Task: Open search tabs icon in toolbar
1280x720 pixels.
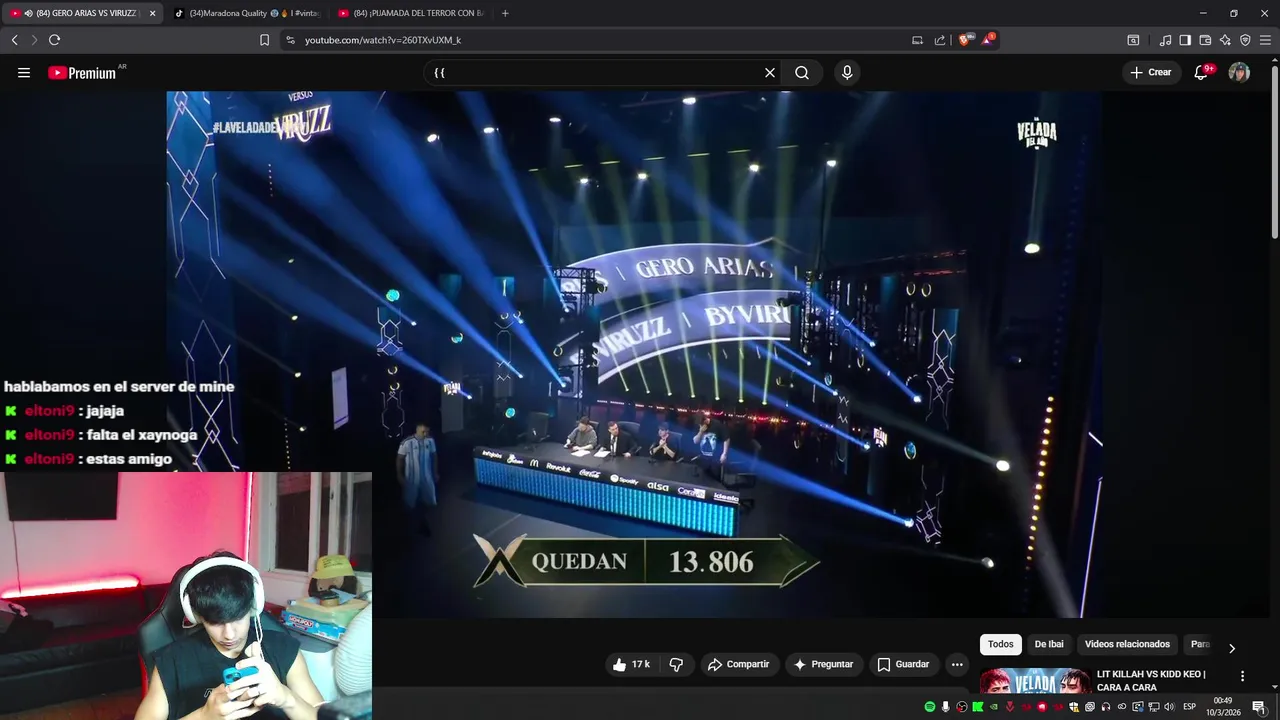Action: tap(1133, 40)
